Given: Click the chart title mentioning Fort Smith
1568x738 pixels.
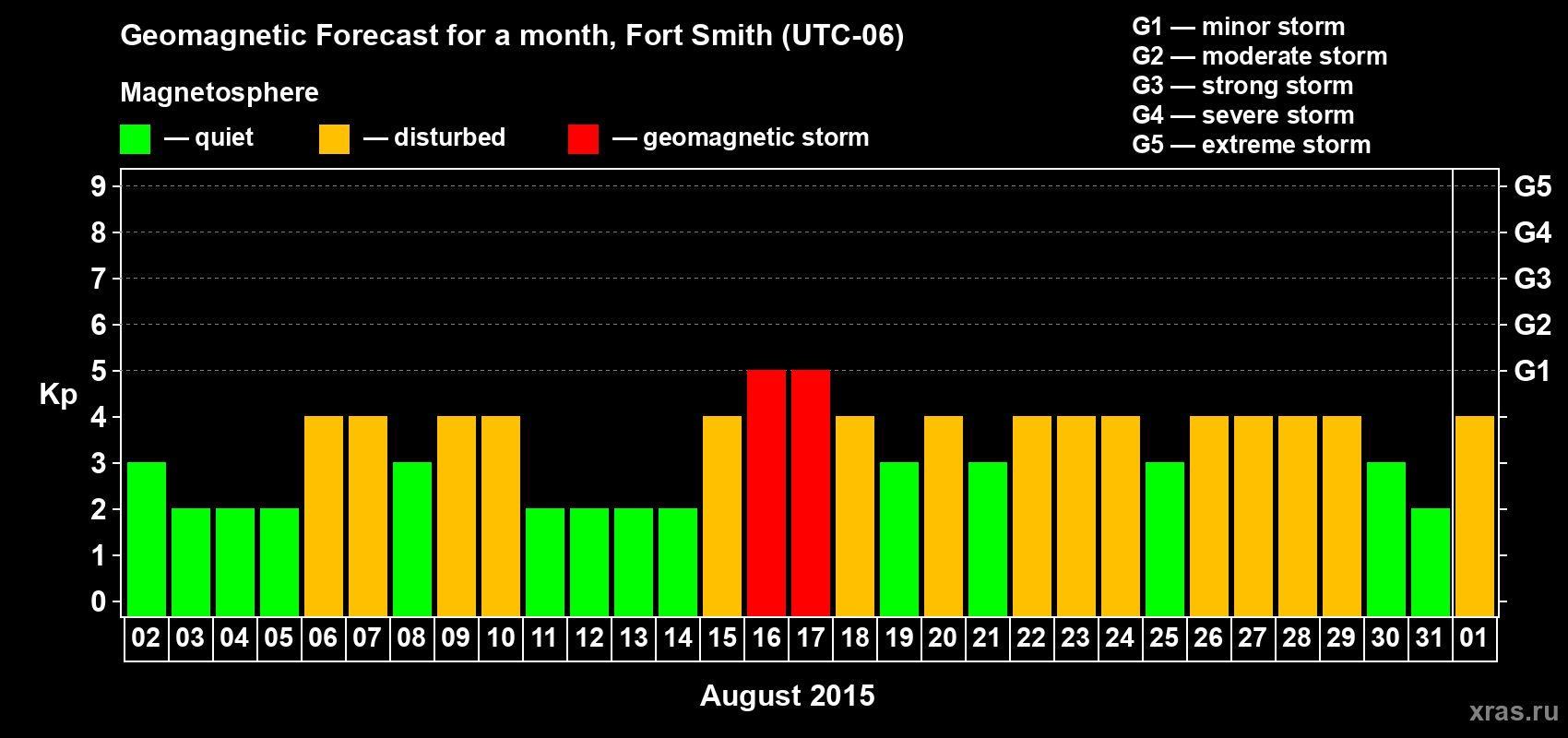Looking at the screenshot, I should coord(512,35).
